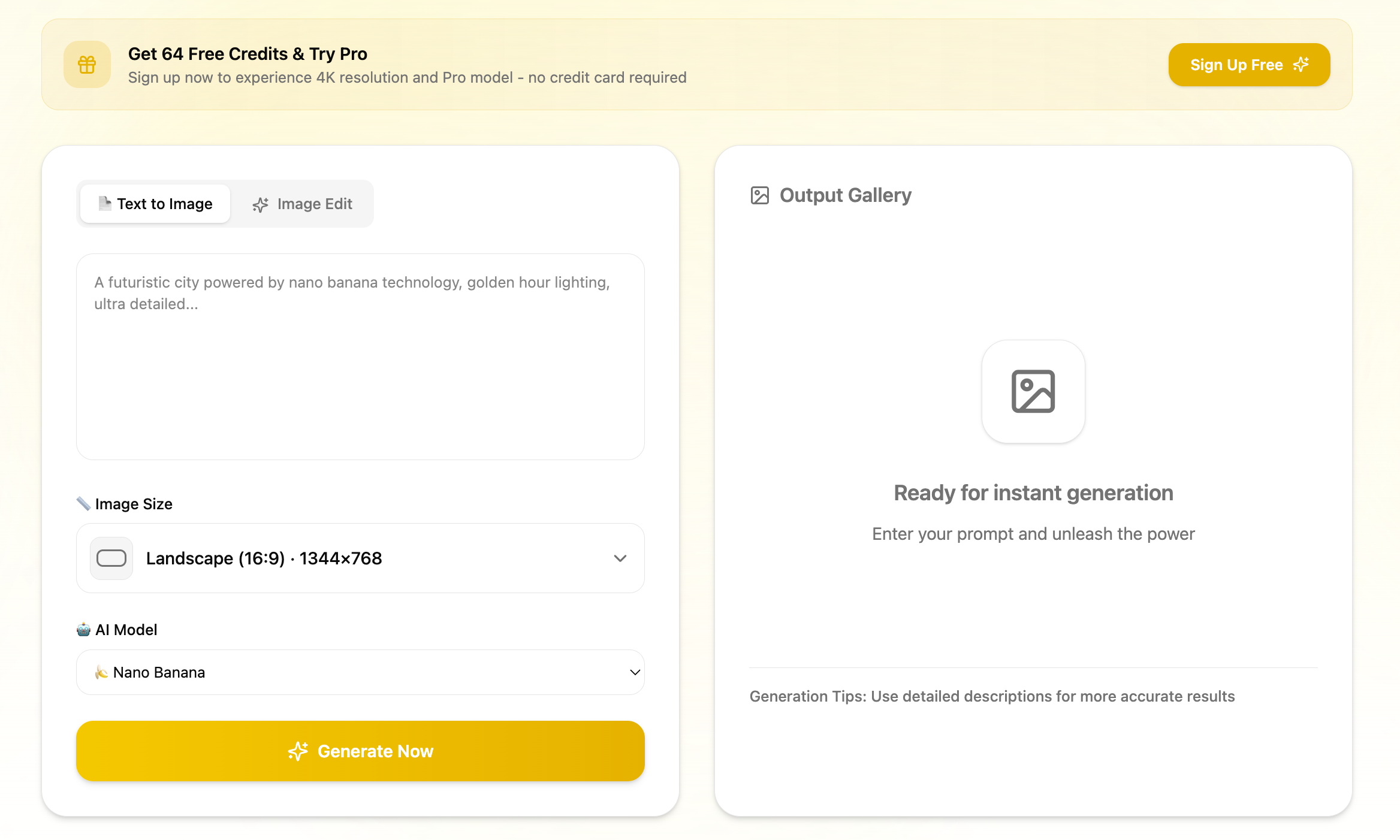Switch to the Image Edit tab
The height and width of the screenshot is (840, 1400).
303,204
